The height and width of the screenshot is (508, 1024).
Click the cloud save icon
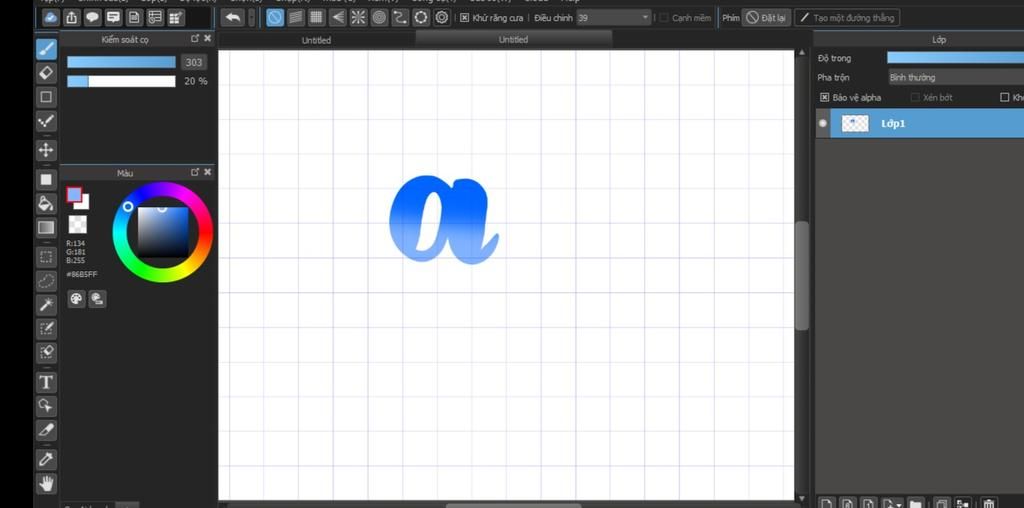pos(51,18)
